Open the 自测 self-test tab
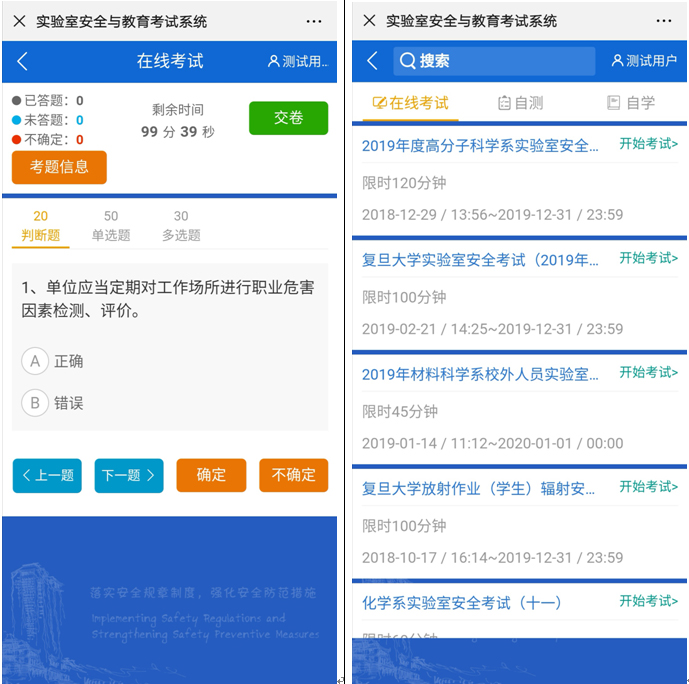This screenshot has height=684, width=689. click(520, 103)
